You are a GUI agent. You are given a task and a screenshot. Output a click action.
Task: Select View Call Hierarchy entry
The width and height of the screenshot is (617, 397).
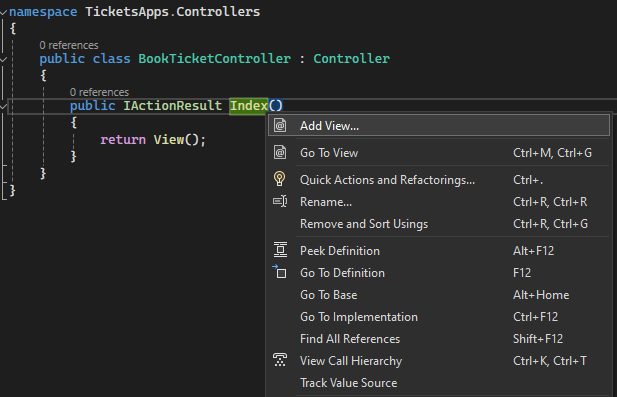[439, 361]
